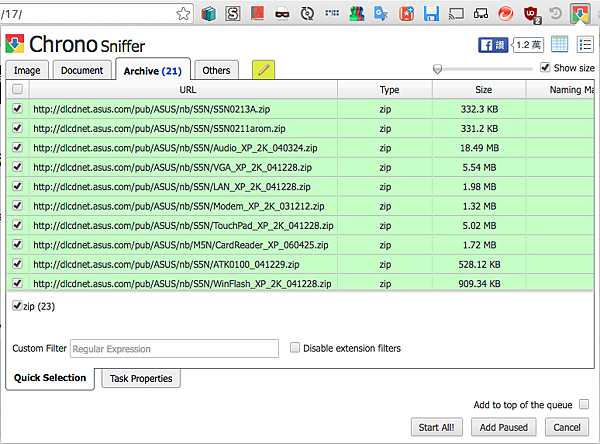Uncheck the VGA_XP_2K_041228.zip row checkbox

[x=17, y=167]
